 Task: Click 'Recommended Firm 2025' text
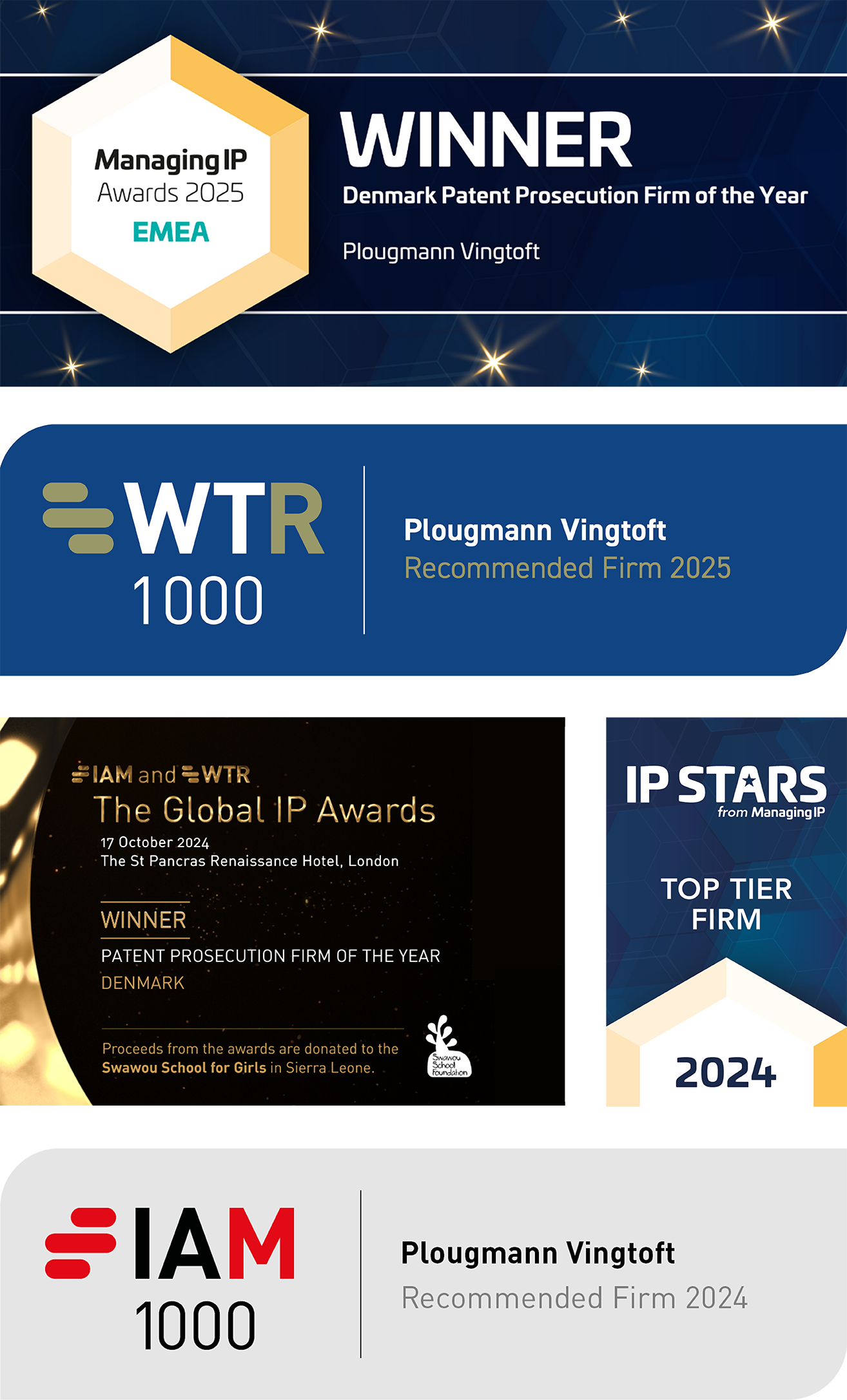point(567,568)
